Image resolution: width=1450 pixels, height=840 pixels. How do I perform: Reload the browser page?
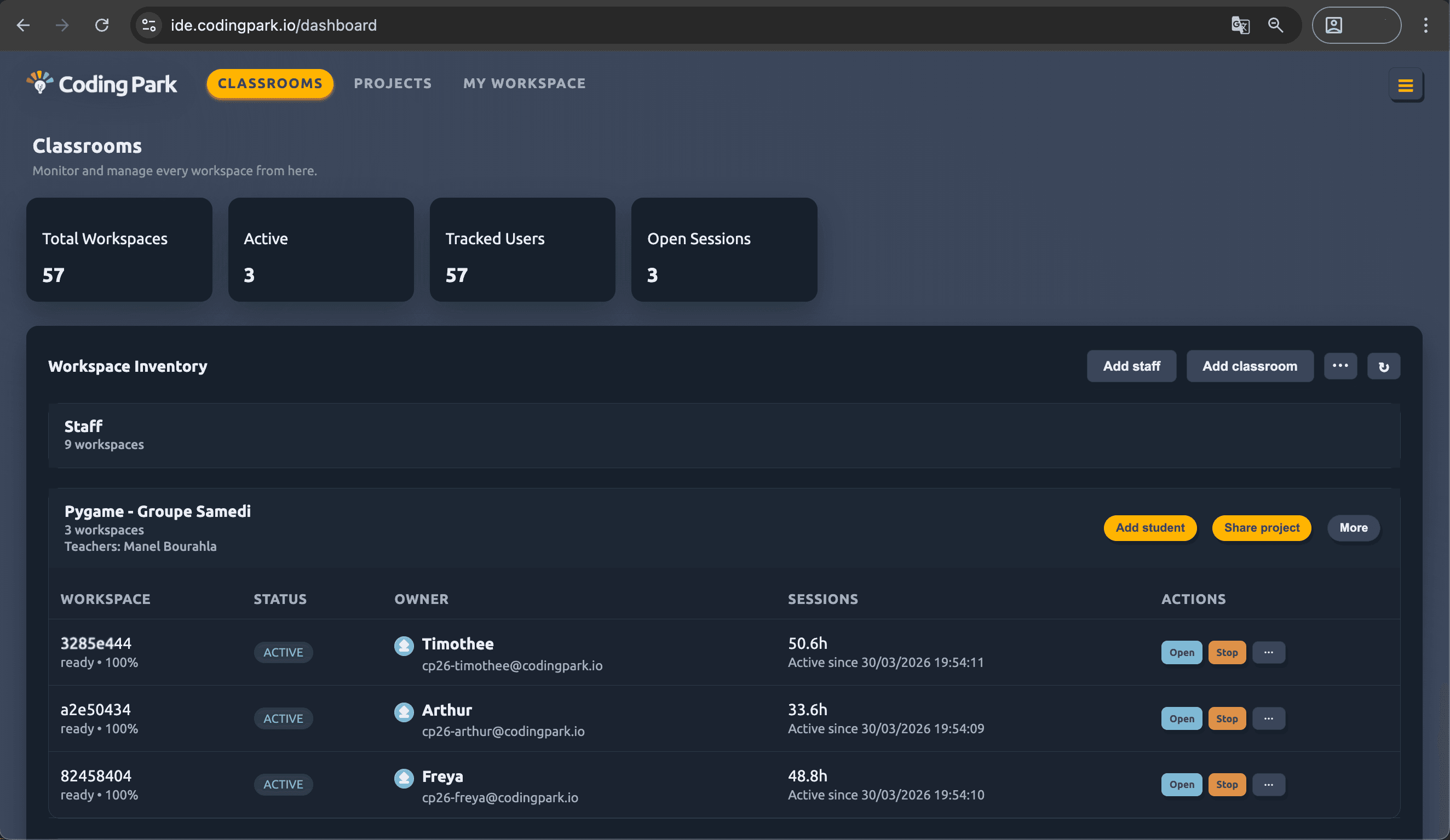[102, 25]
